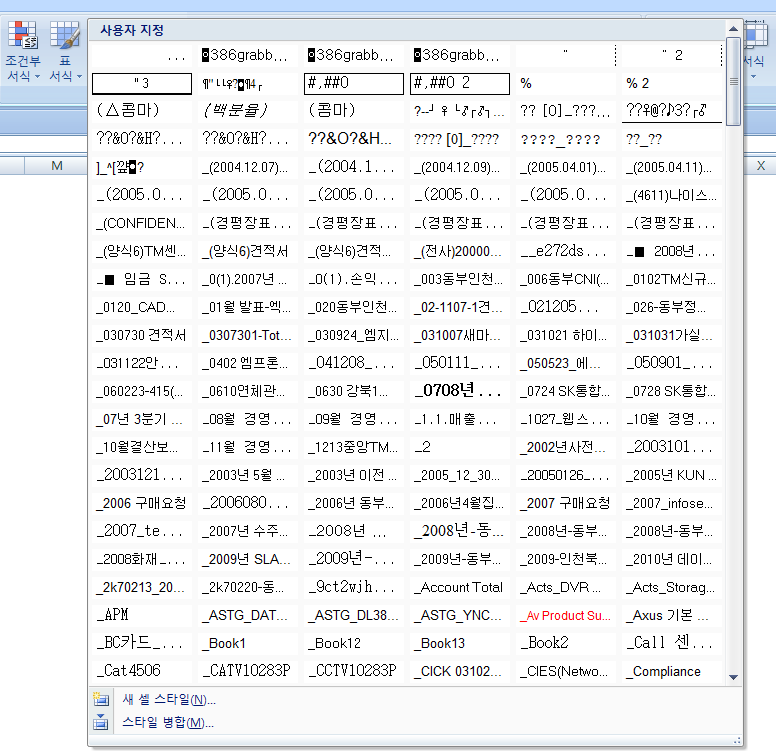Select the '_10월결산보...' style

[142, 447]
